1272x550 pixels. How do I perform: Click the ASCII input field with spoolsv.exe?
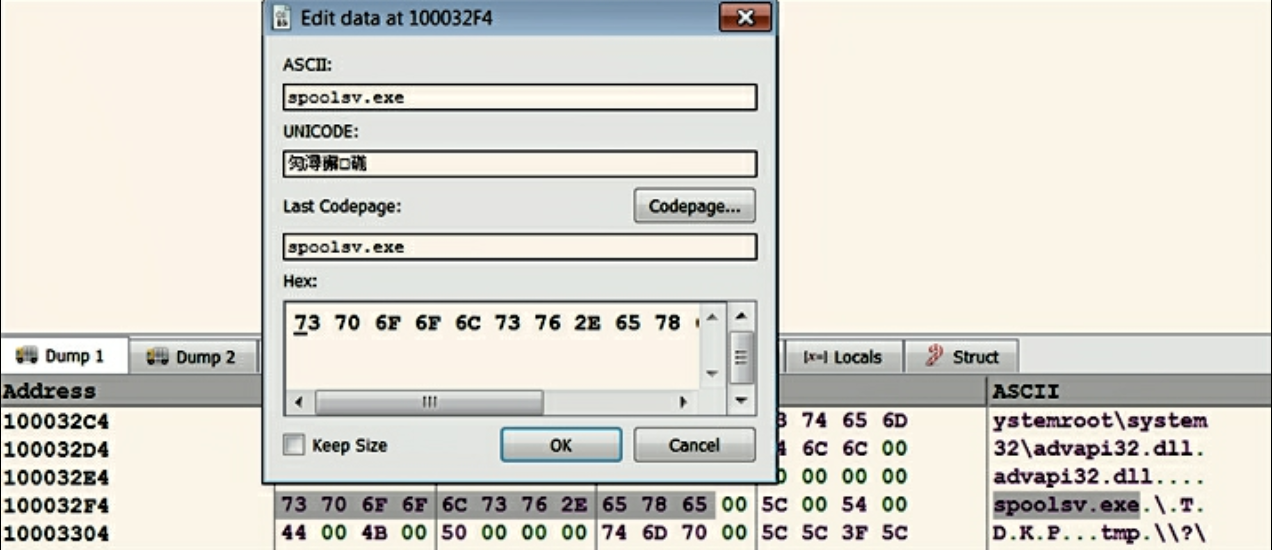point(520,97)
